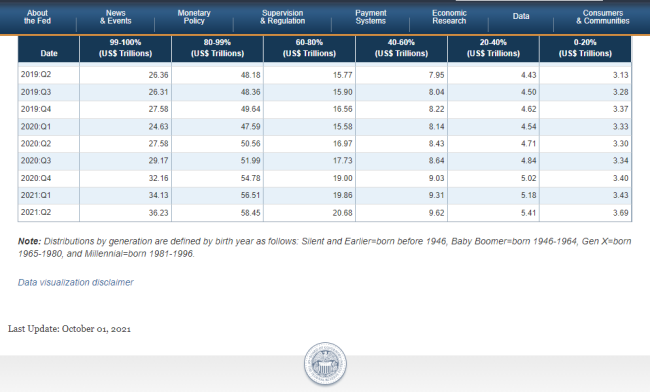Select the 2020:Q1 date cell
650x392 pixels.
(x=49, y=126)
